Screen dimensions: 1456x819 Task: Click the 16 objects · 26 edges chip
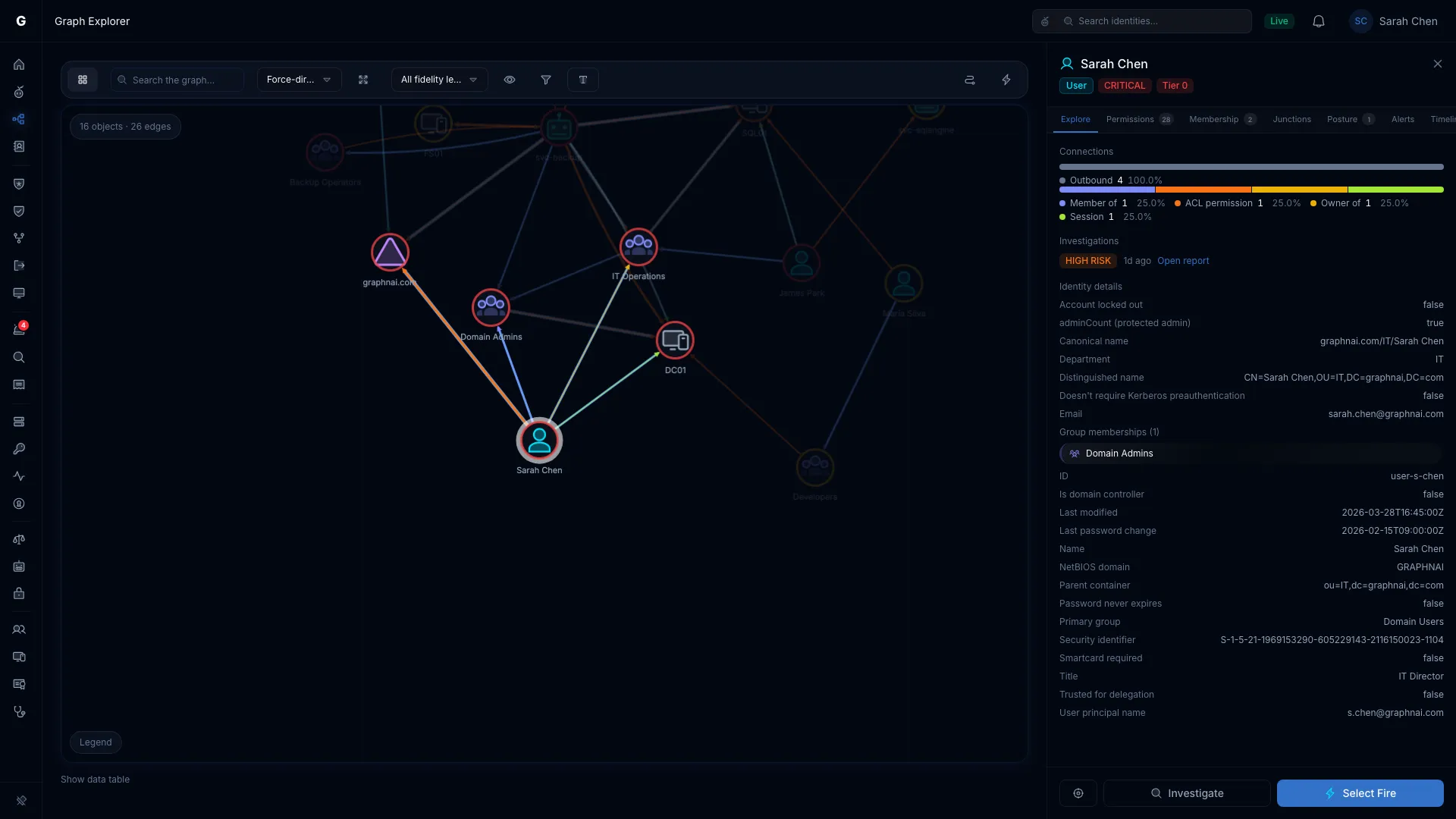pyautogui.click(x=125, y=127)
